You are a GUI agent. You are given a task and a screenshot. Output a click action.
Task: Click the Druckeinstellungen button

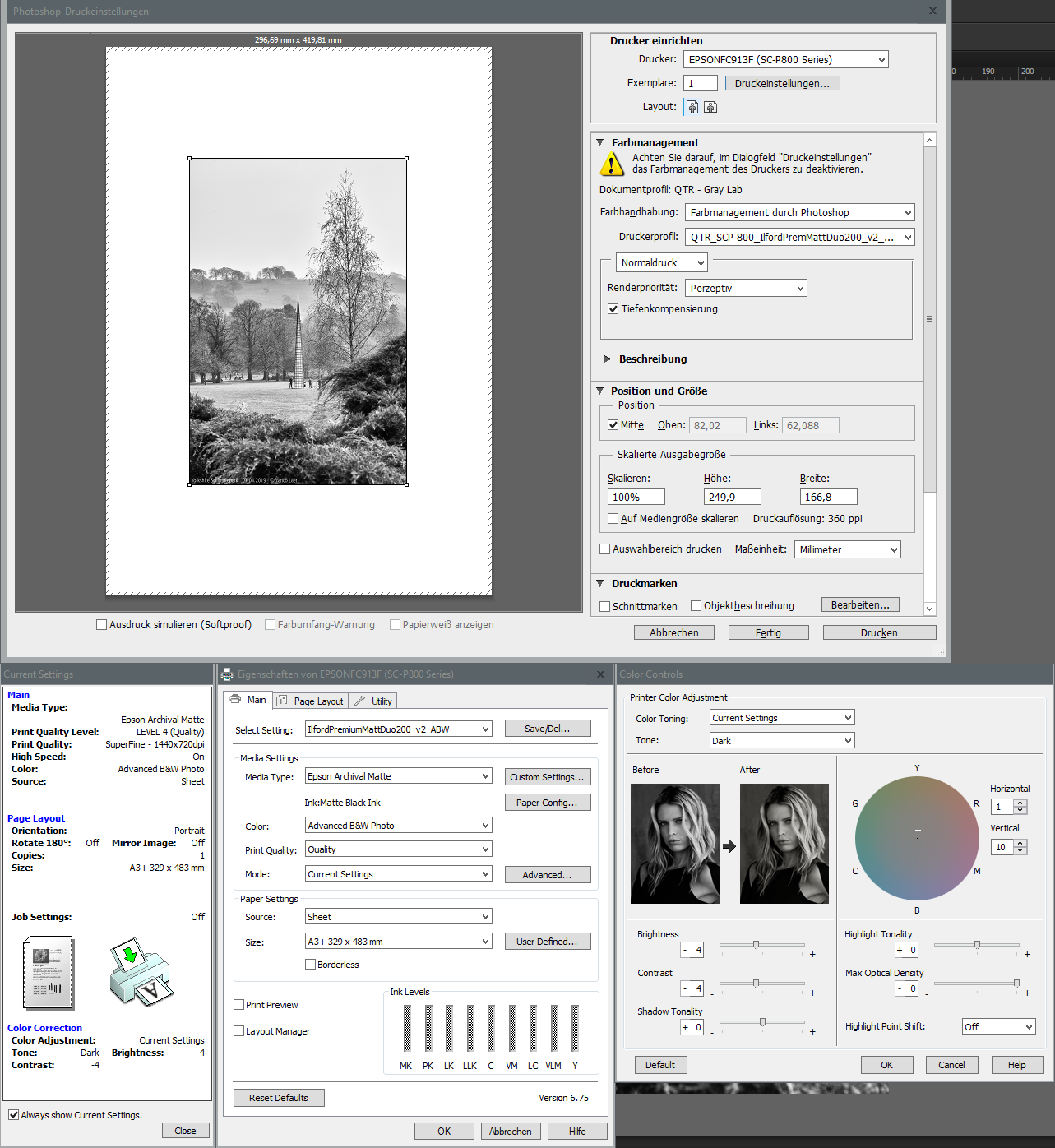782,84
